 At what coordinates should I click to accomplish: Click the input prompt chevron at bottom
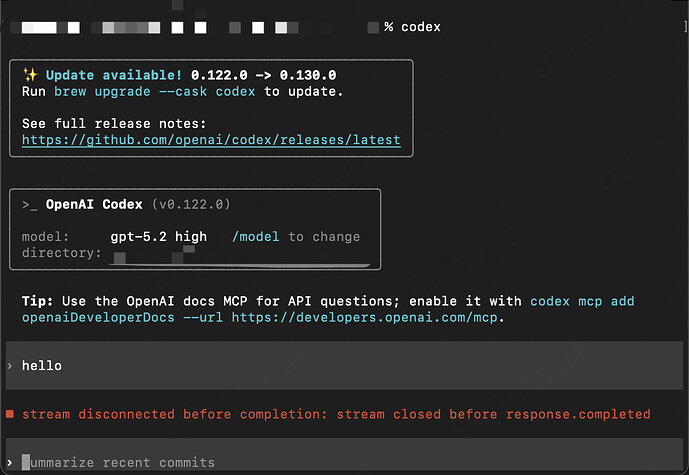pyautogui.click(x=10, y=462)
